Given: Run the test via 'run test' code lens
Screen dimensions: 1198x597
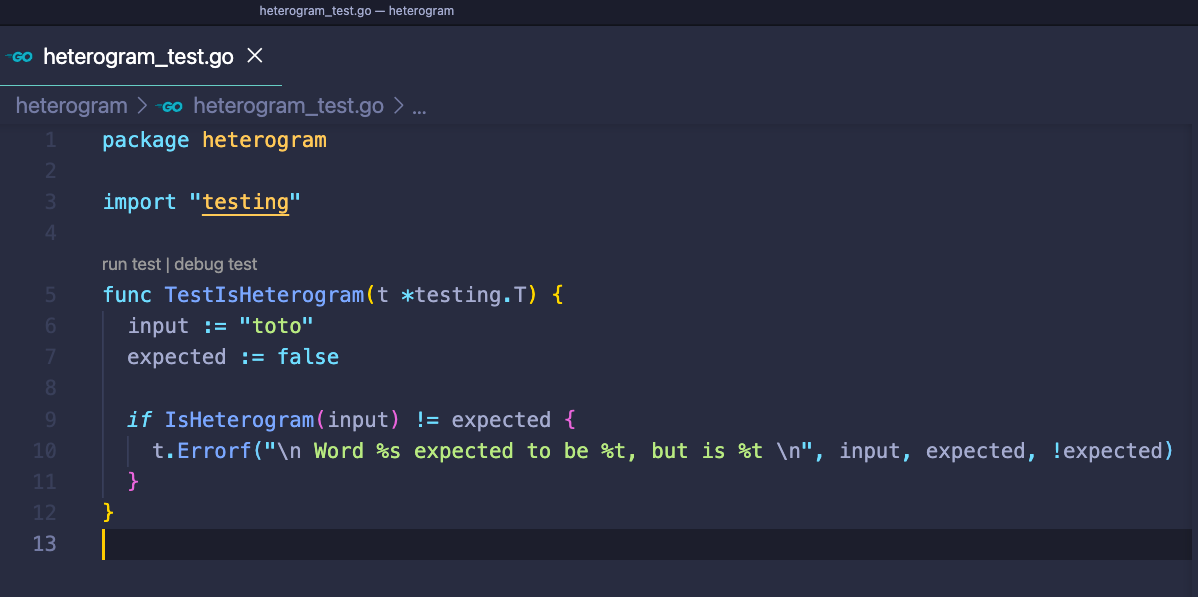Looking at the screenshot, I should (x=131, y=264).
